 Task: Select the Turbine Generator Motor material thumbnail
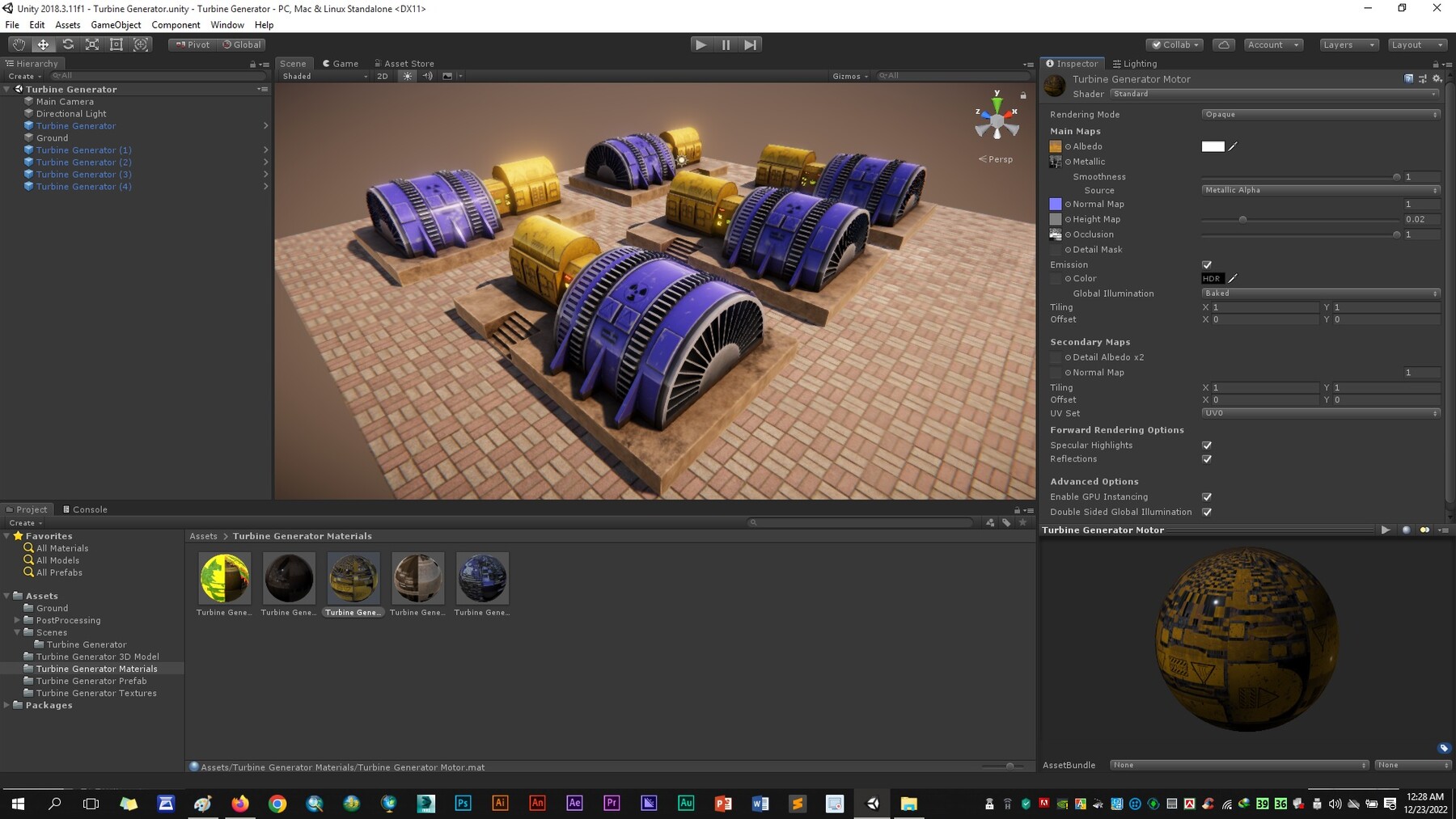pos(353,577)
